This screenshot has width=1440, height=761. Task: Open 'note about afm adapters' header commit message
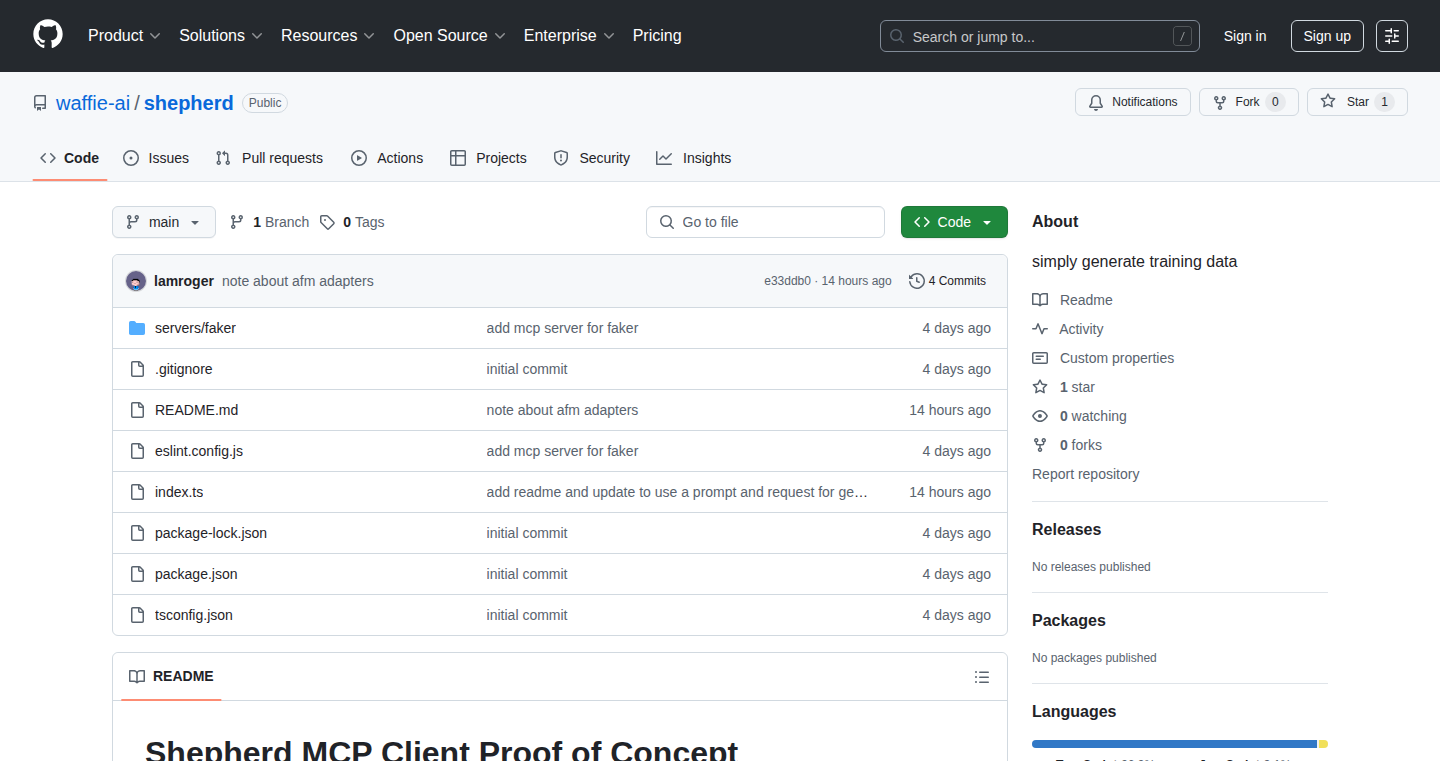[298, 281]
